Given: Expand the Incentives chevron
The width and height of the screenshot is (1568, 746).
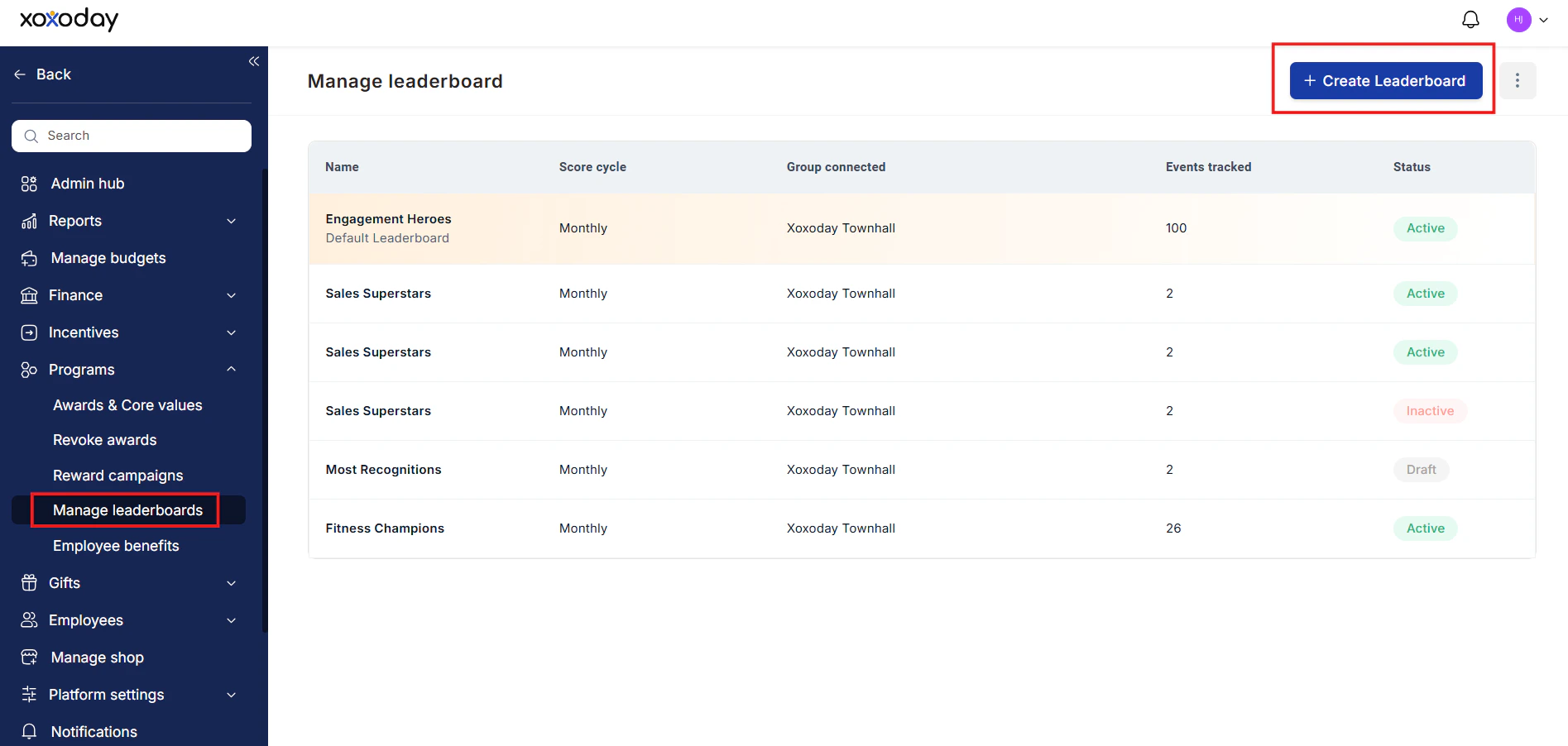Looking at the screenshot, I should [x=232, y=332].
